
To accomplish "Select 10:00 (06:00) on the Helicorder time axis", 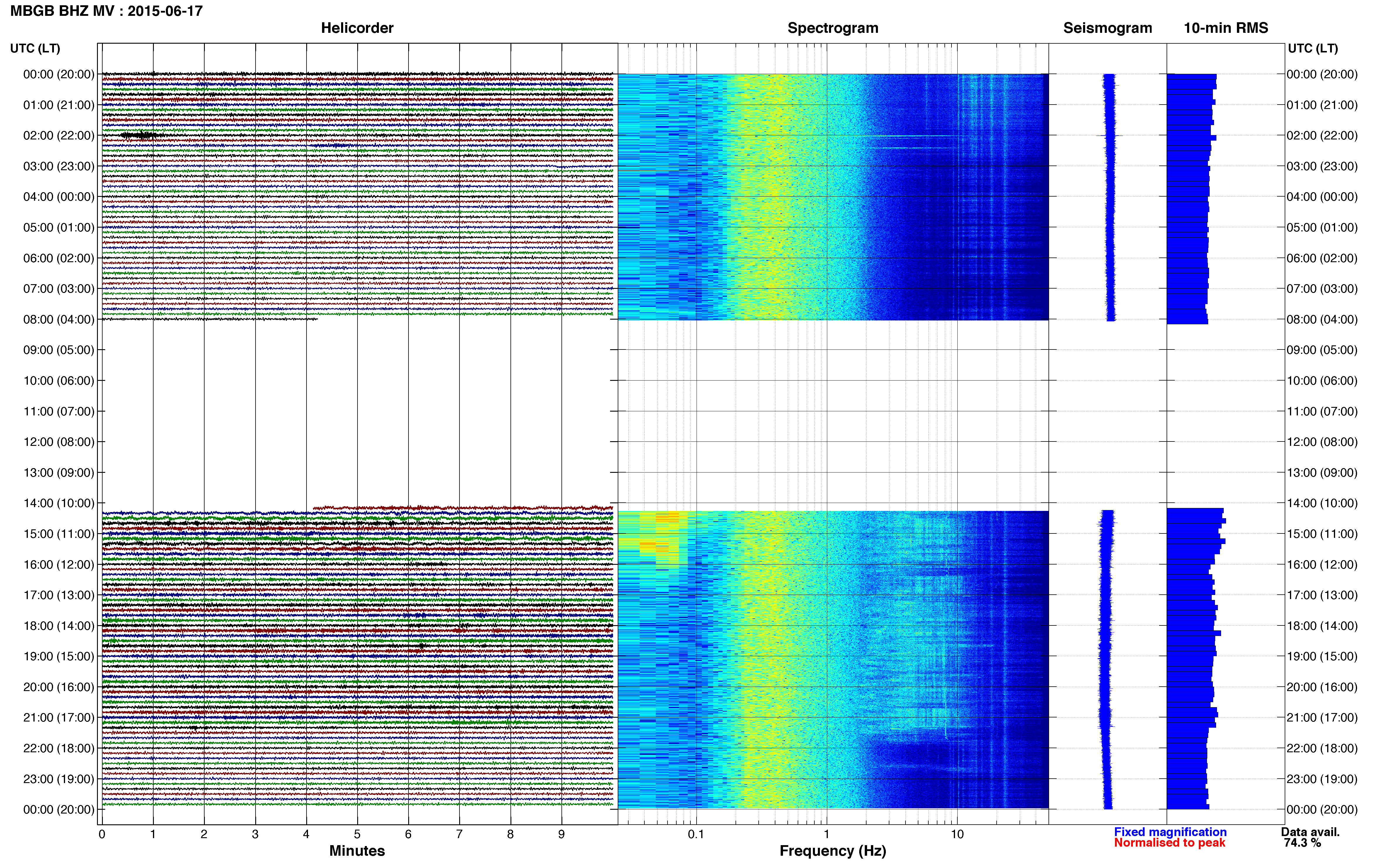I will (59, 381).
